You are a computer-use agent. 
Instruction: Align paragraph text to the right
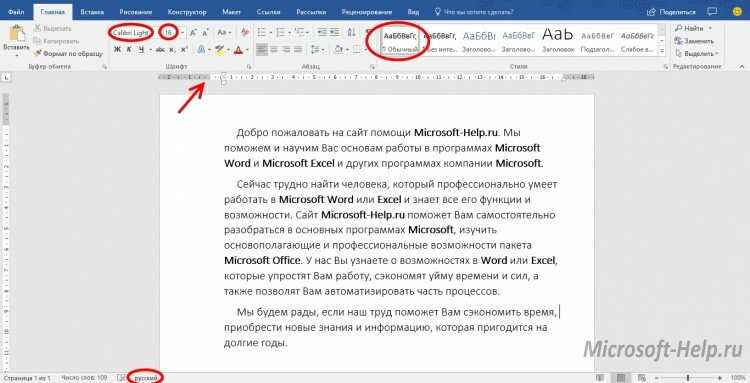[x=286, y=49]
